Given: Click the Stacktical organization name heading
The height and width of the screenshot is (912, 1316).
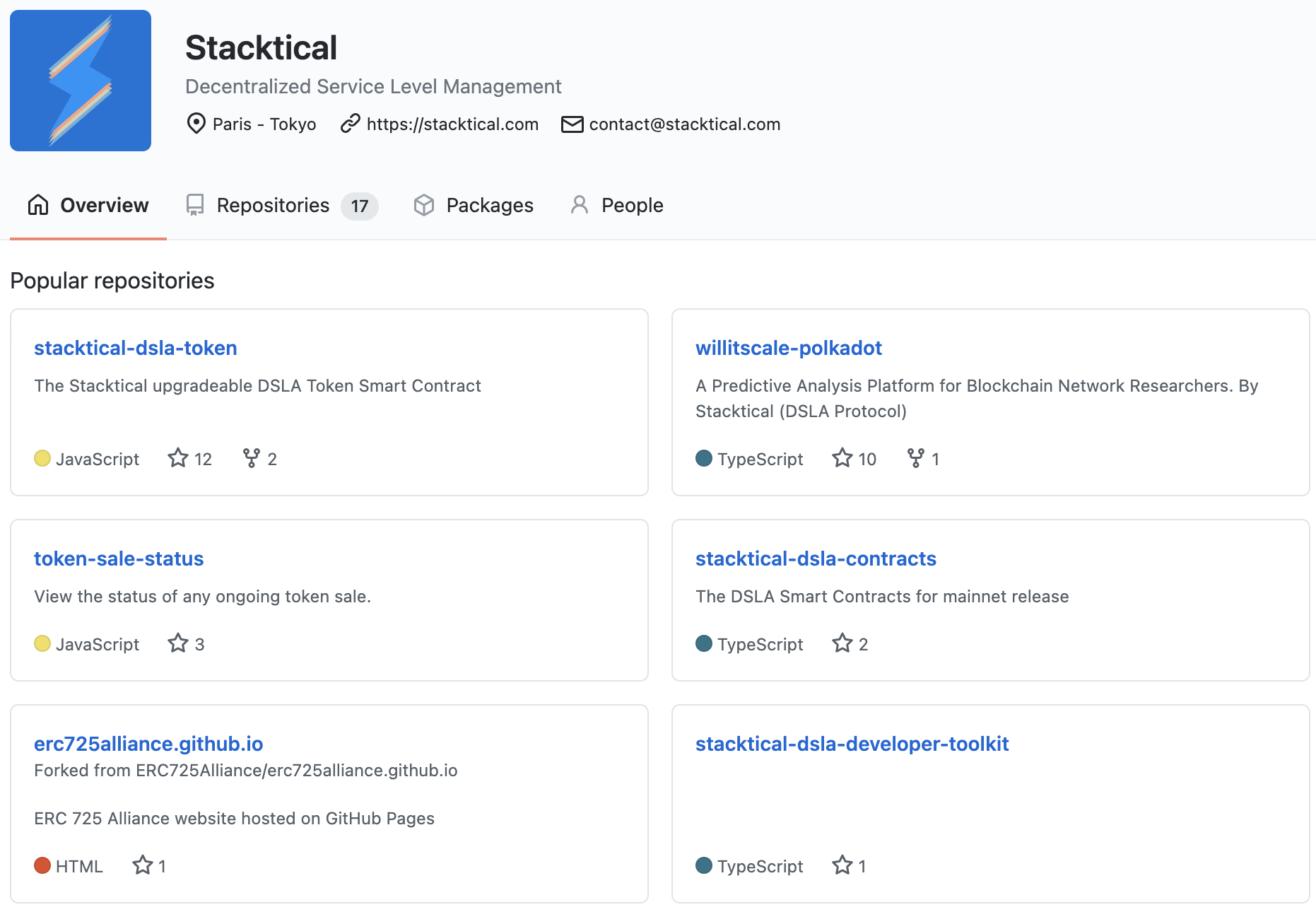Looking at the screenshot, I should pyautogui.click(x=262, y=48).
